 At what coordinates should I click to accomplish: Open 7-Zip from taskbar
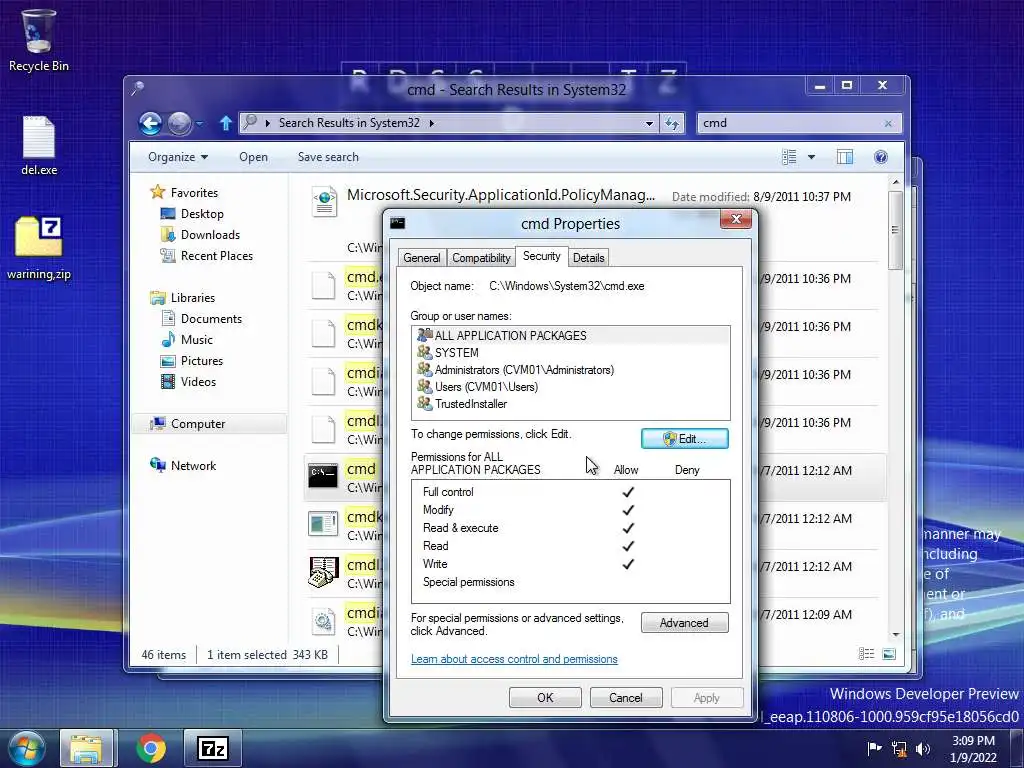point(213,748)
